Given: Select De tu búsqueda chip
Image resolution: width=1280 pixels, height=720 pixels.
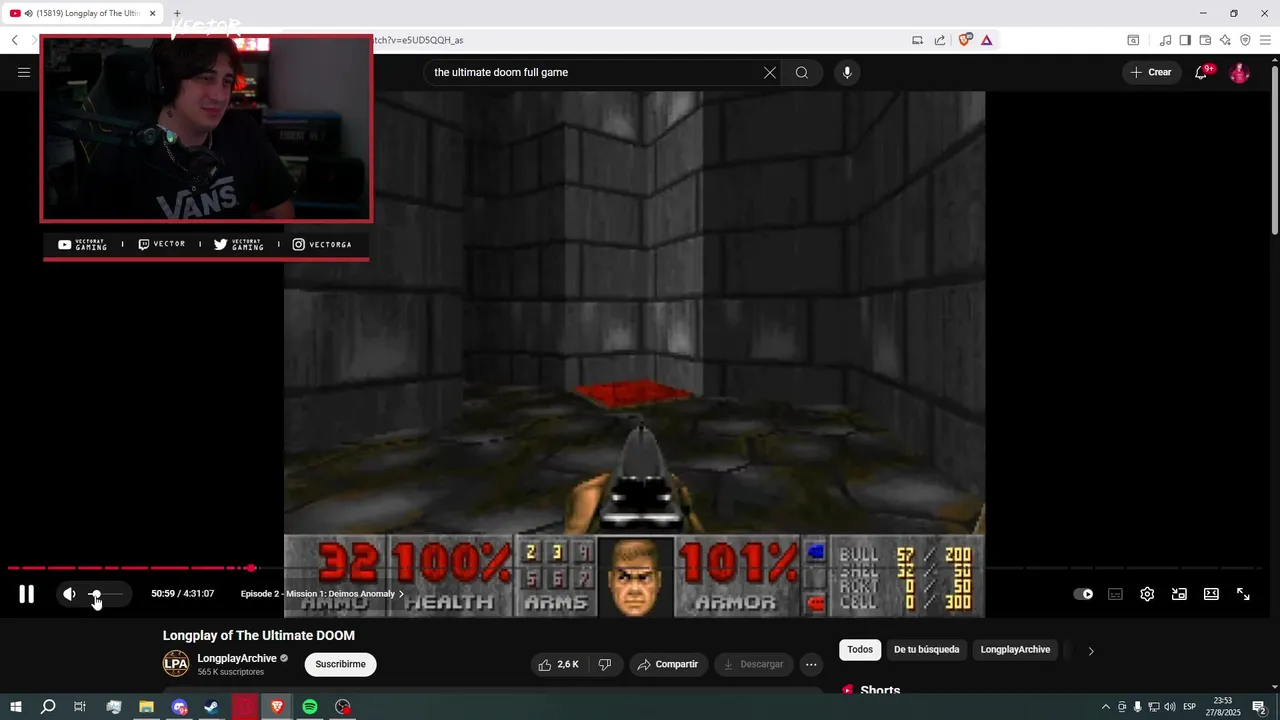Looking at the screenshot, I should click(926, 650).
